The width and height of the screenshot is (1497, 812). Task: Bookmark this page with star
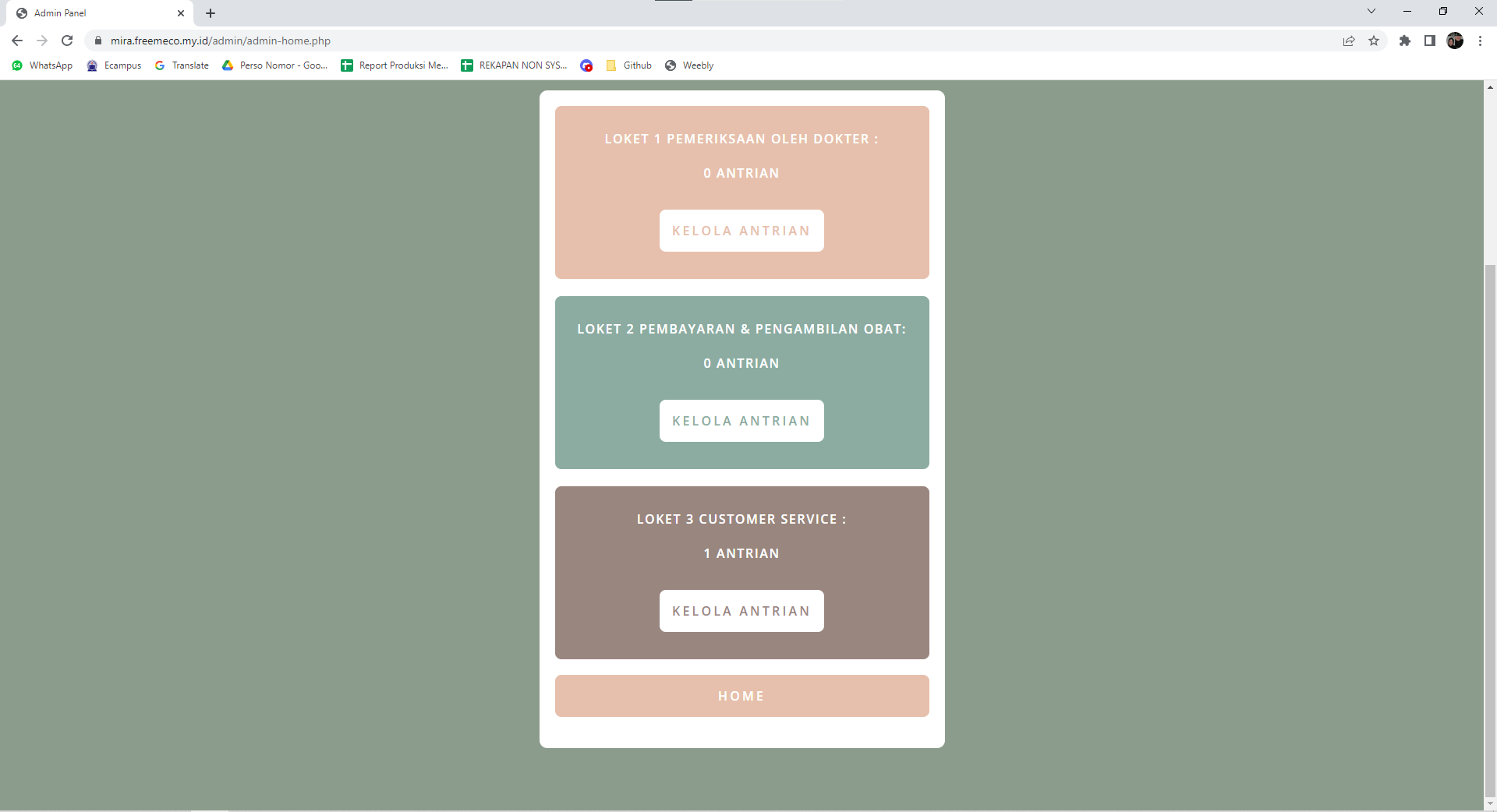[x=1374, y=41]
